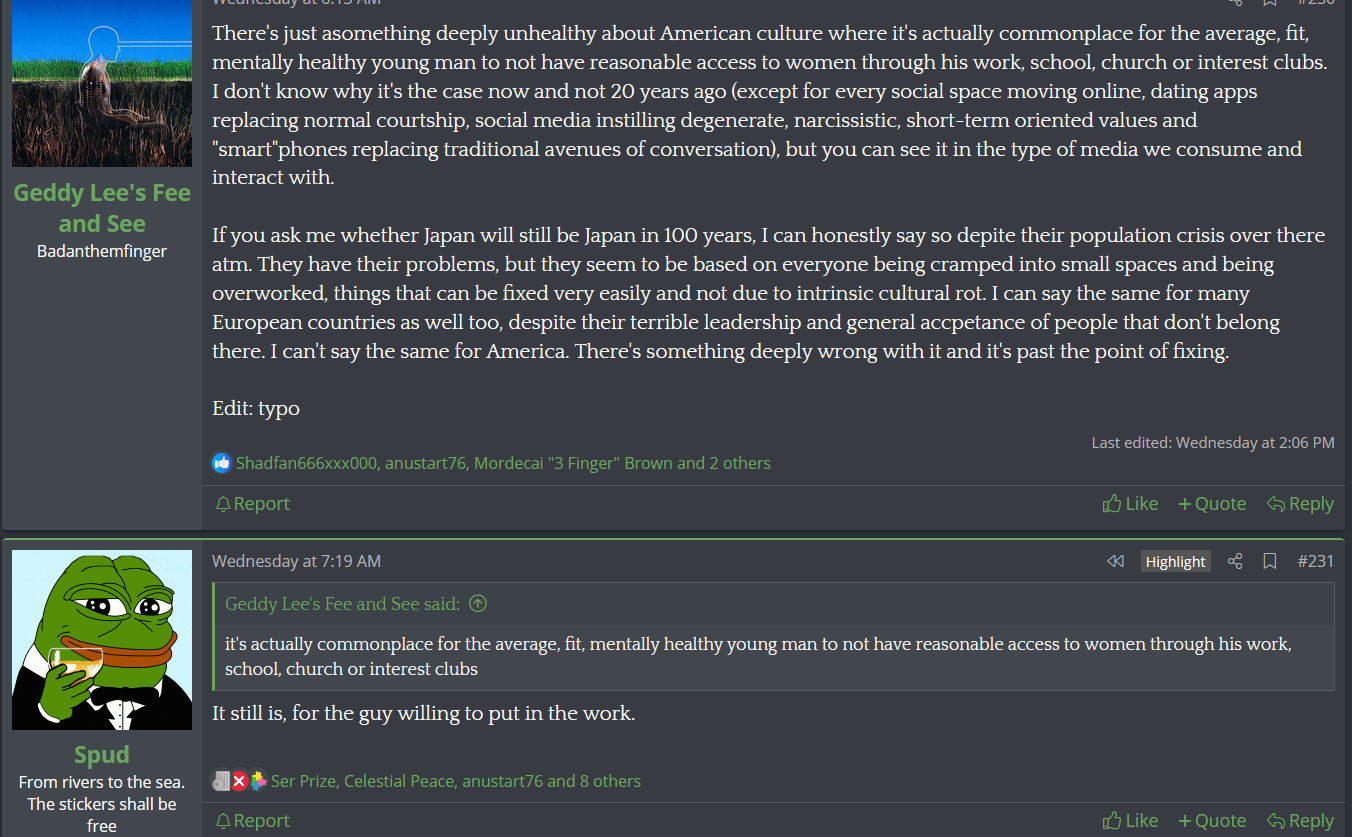The image size is (1352, 837).
Task: Reply to Spud's post
Action: [1300, 820]
